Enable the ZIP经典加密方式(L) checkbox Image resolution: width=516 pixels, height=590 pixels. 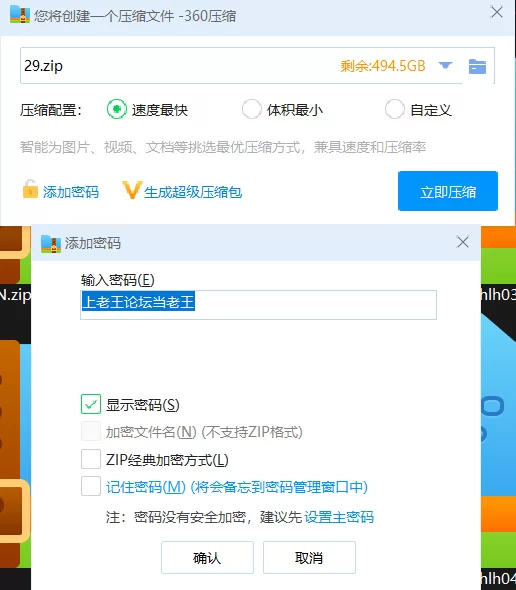tap(91, 459)
